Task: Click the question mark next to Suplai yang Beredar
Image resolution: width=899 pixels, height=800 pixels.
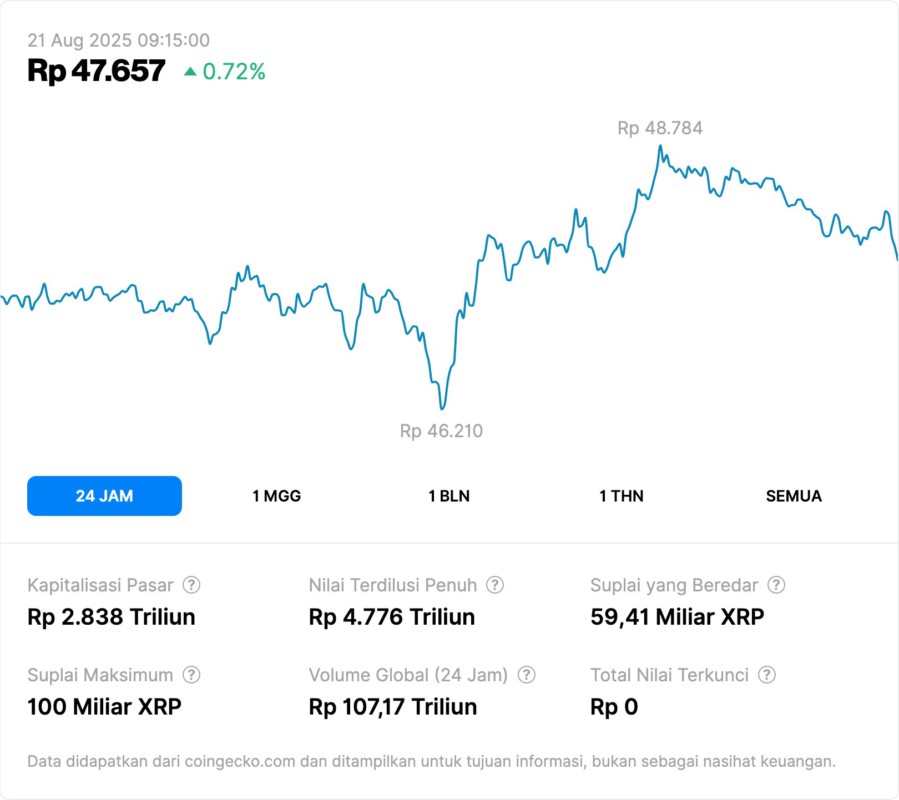Action: tap(776, 585)
